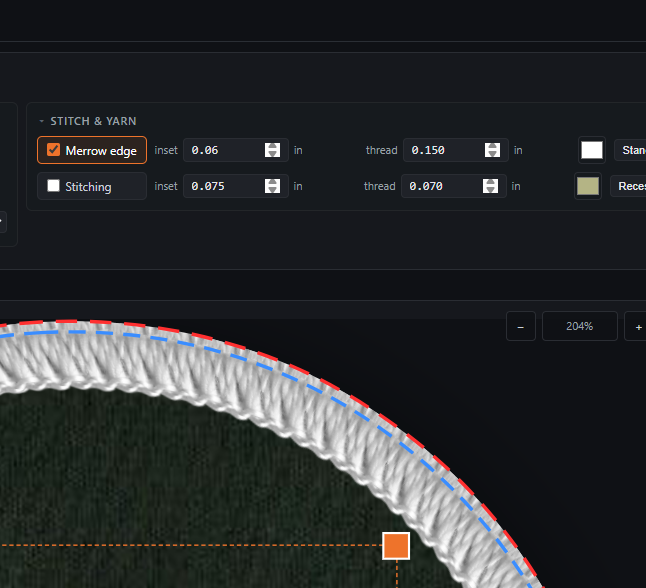The width and height of the screenshot is (646, 588).
Task: Step the Merrow edge inset spinner
Action: pyautogui.click(x=272, y=150)
